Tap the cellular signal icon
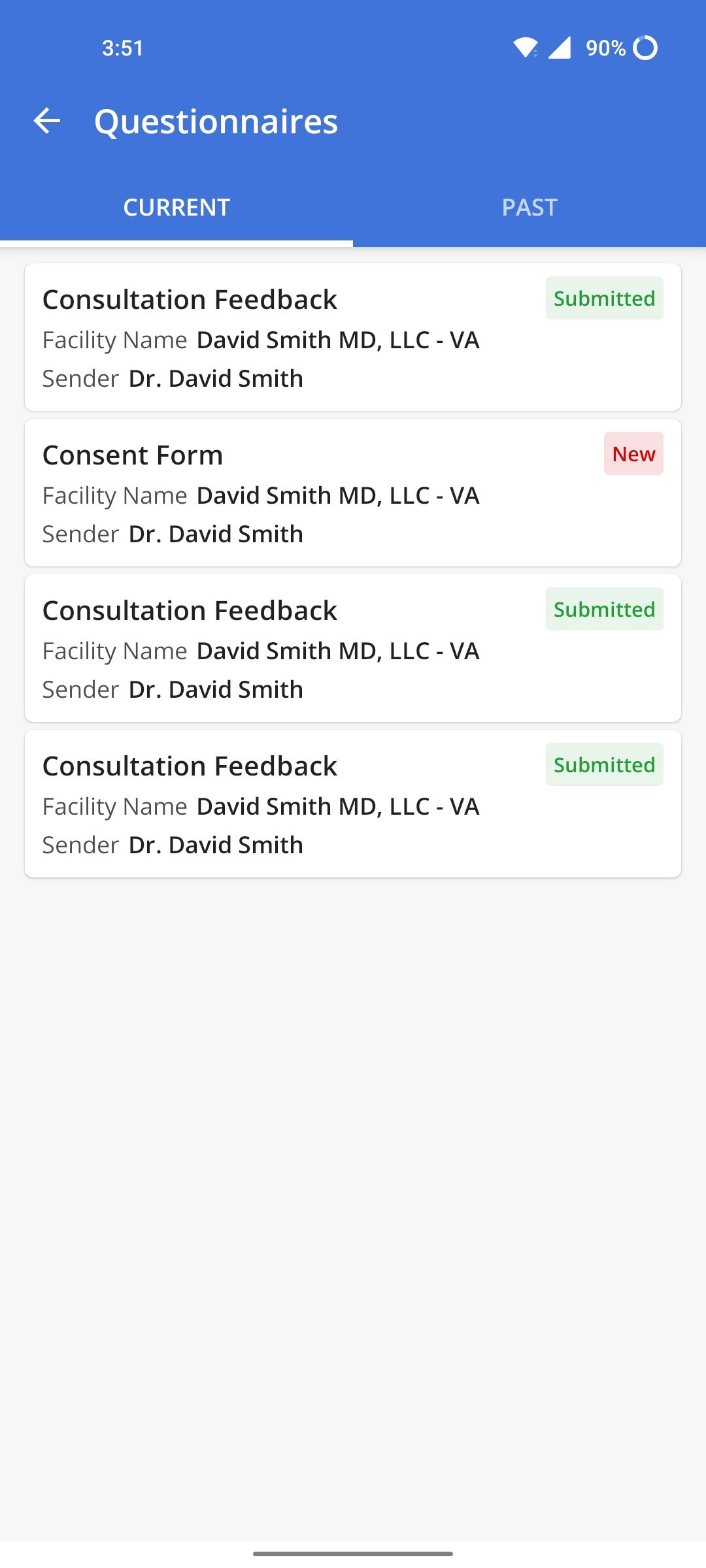 coord(560,48)
